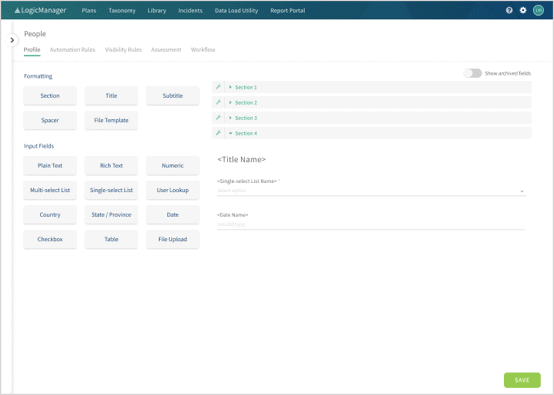Click the File Template button
The image size is (554, 395).
[111, 120]
